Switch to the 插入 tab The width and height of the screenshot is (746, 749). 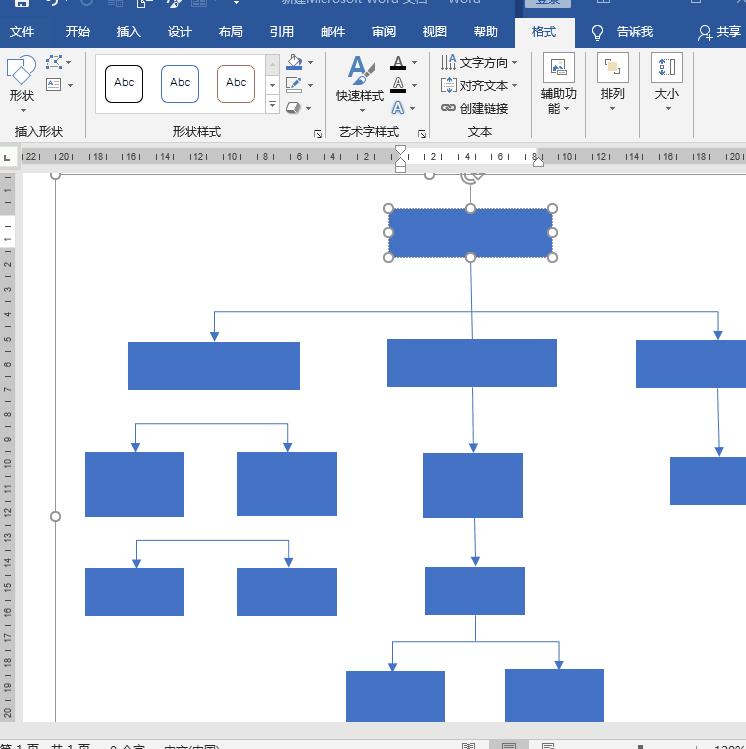pyautogui.click(x=128, y=32)
